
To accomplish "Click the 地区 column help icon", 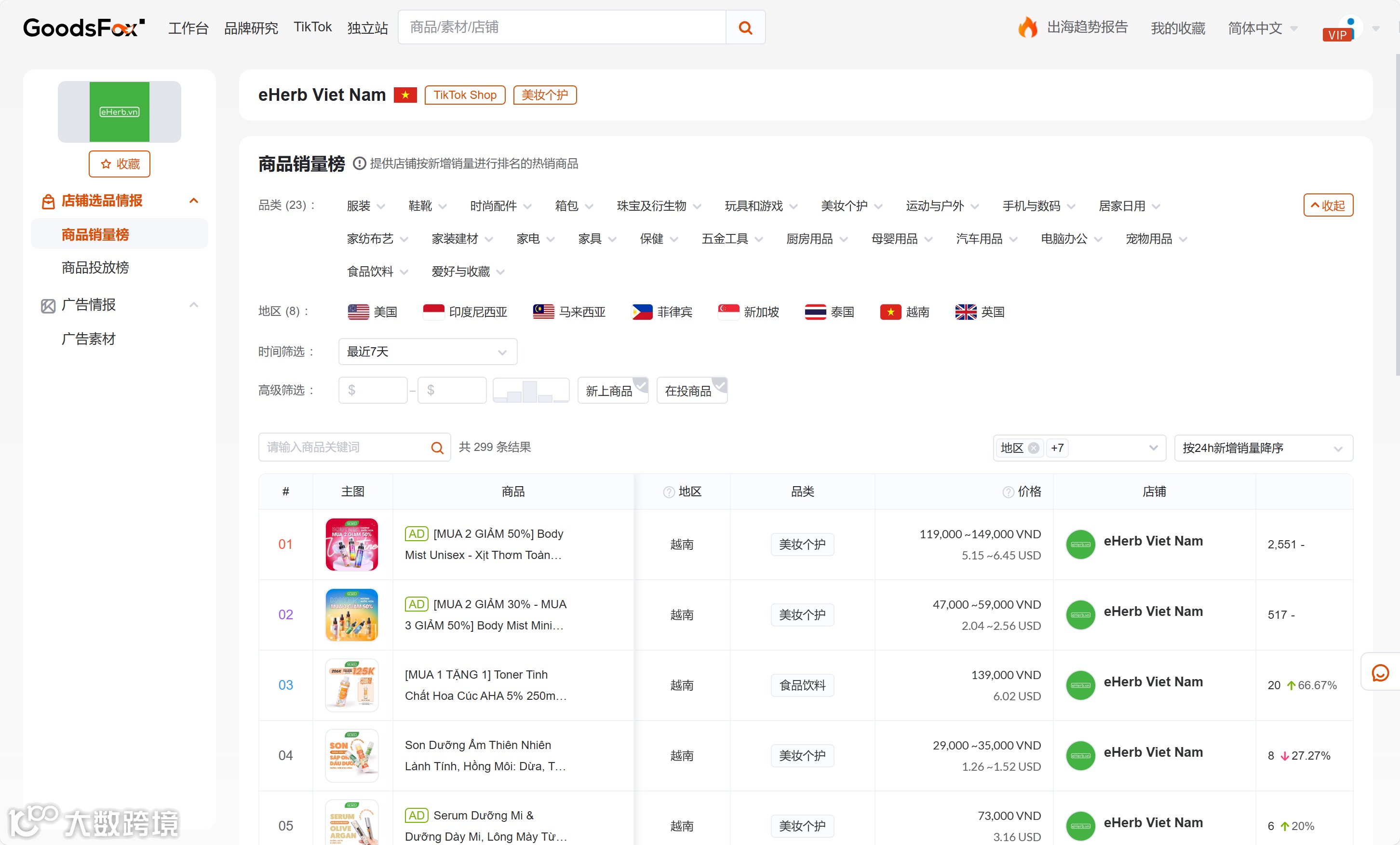I will click(669, 492).
